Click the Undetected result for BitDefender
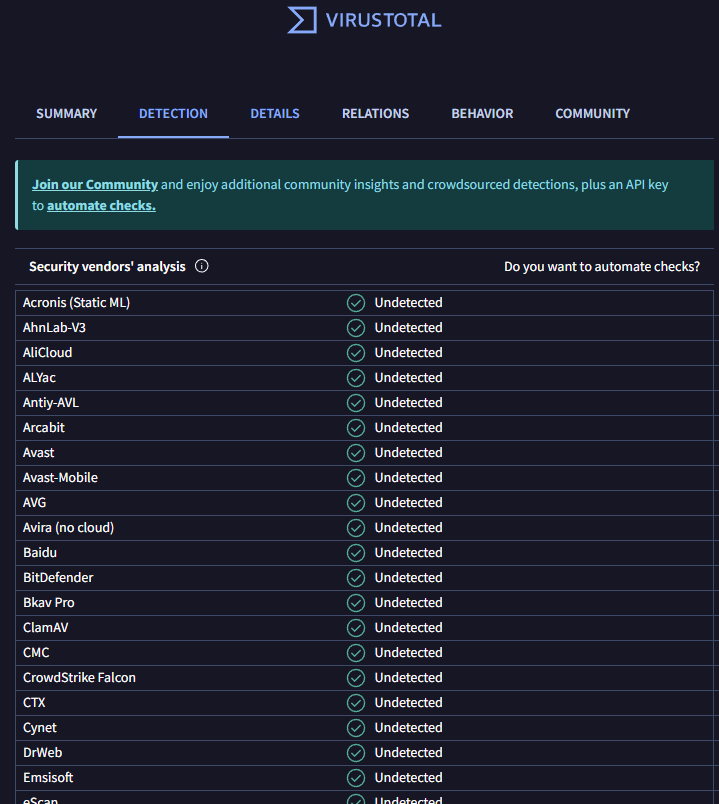Image resolution: width=719 pixels, height=804 pixels. (x=408, y=578)
